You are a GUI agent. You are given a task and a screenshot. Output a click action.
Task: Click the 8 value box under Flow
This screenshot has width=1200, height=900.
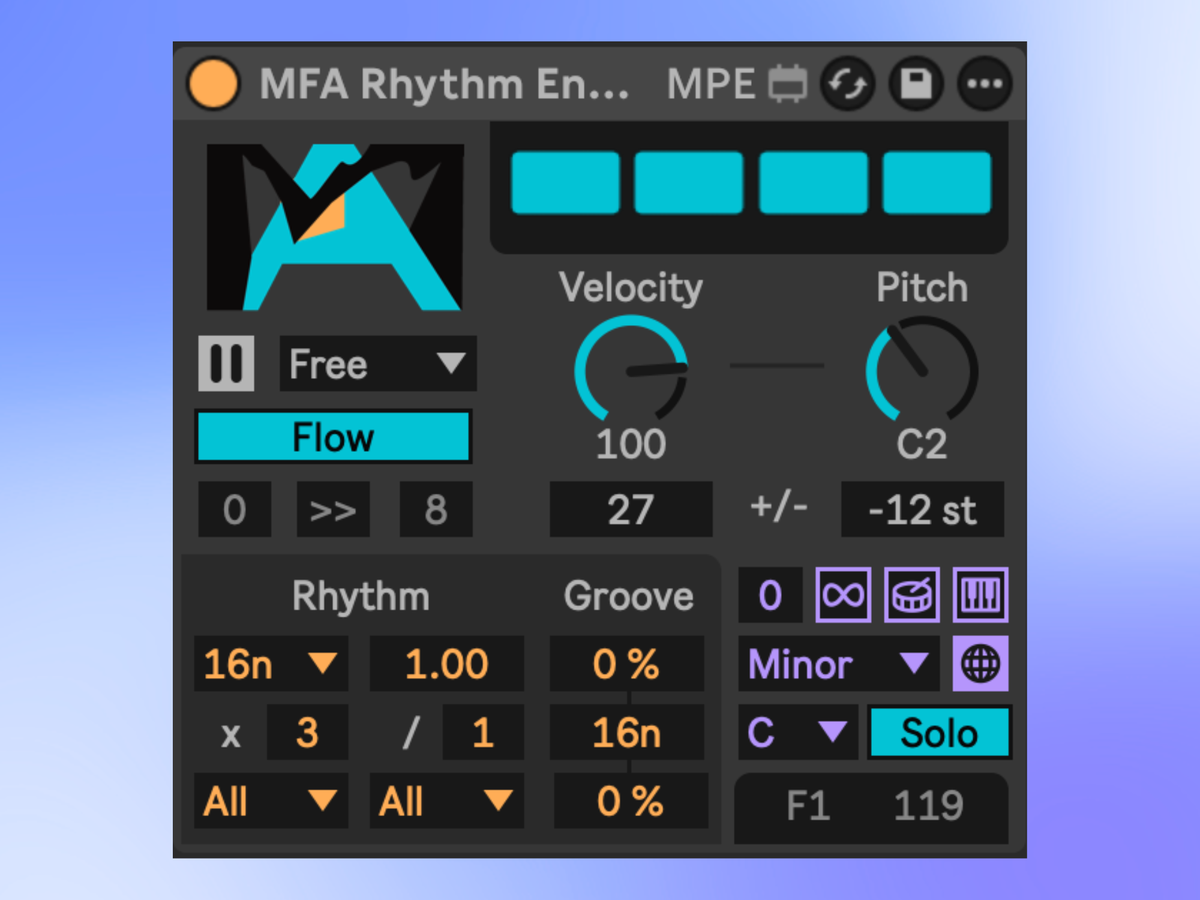tap(436, 510)
